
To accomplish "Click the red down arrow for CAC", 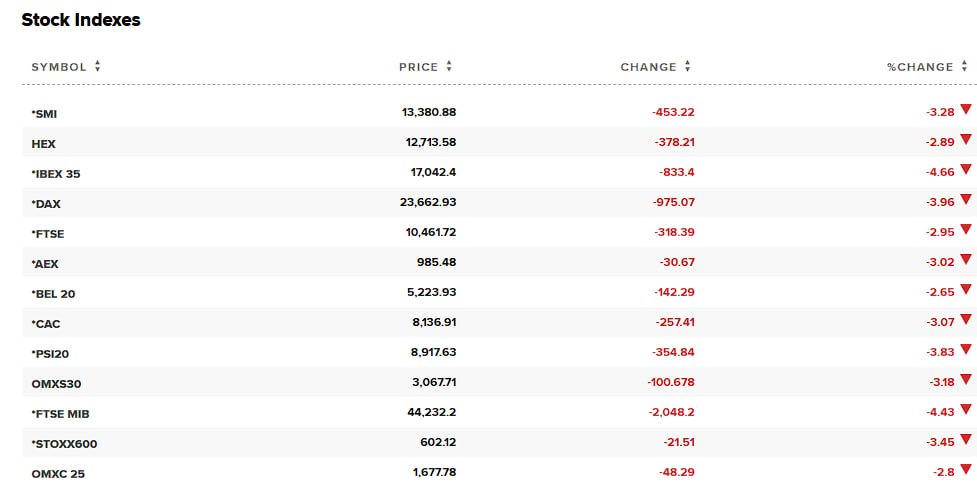I will (x=966, y=319).
